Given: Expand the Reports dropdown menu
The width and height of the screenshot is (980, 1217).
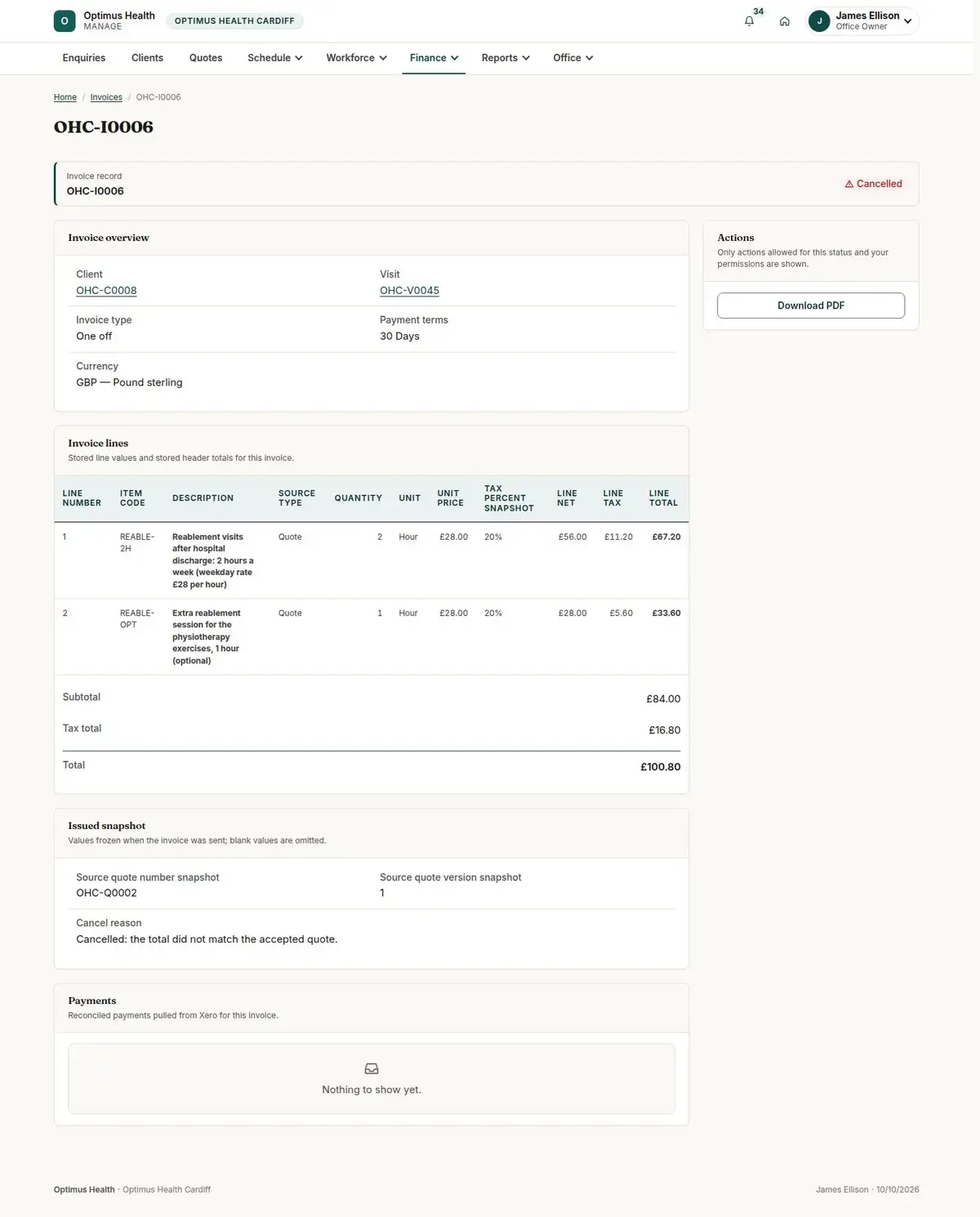Looking at the screenshot, I should click(x=506, y=58).
